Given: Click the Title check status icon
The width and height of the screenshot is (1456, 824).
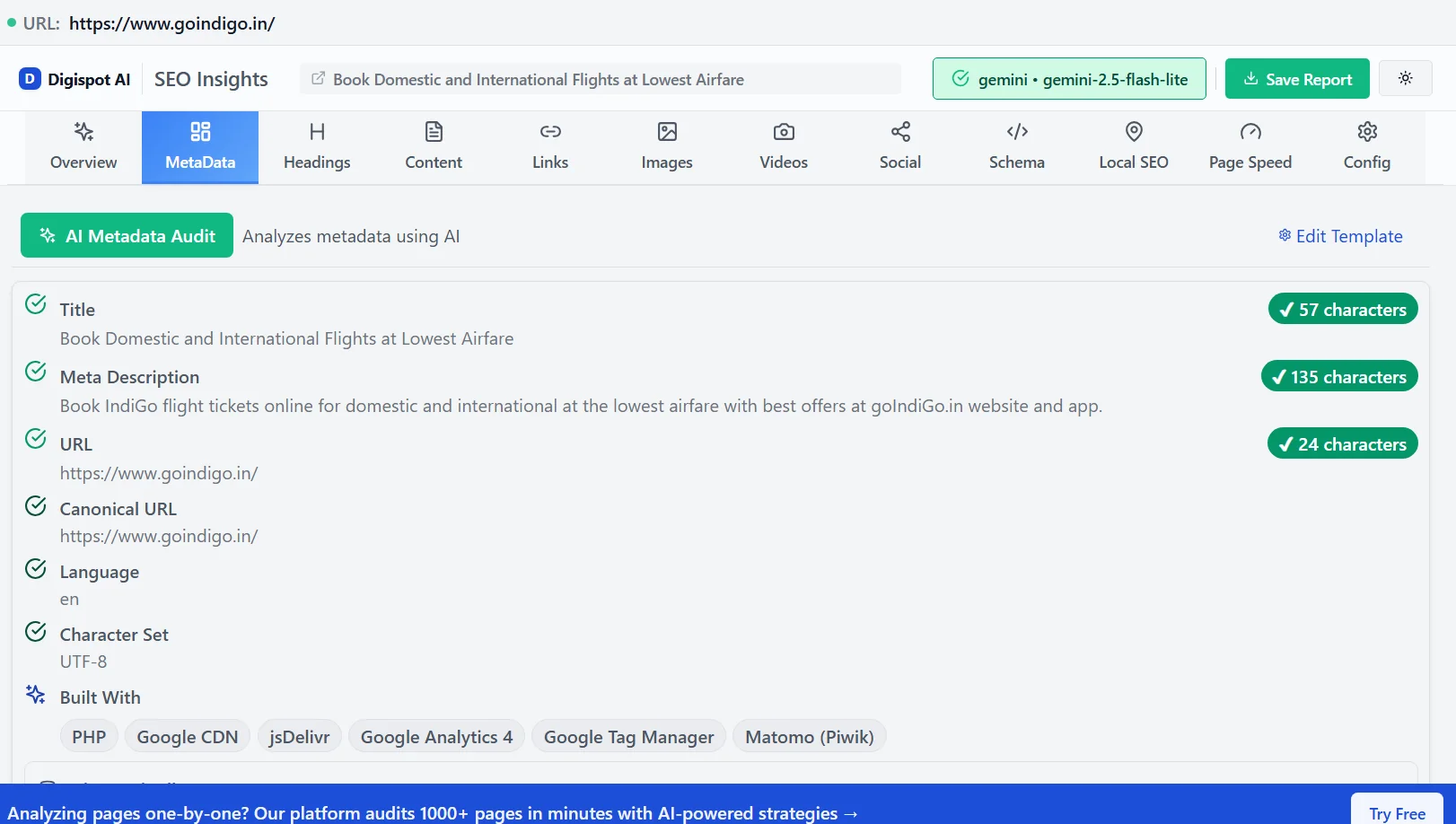Looking at the screenshot, I should (x=36, y=304).
